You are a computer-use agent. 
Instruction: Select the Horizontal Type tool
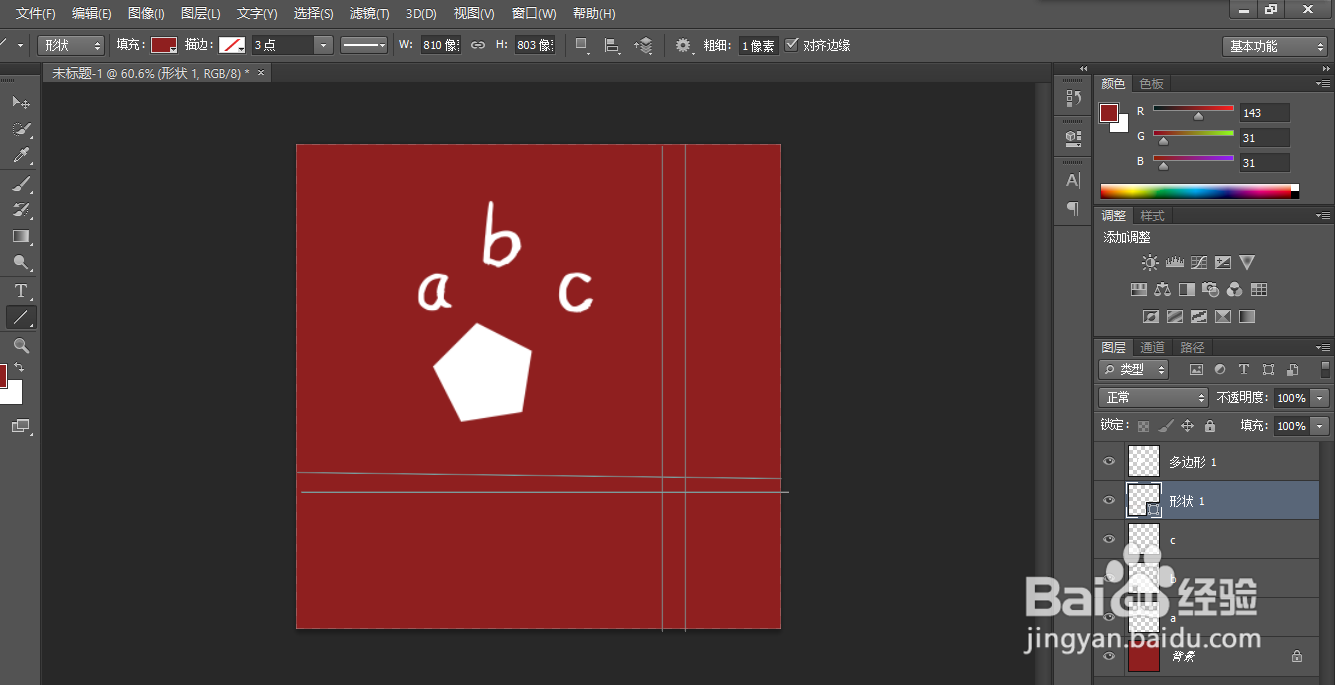tap(20, 291)
